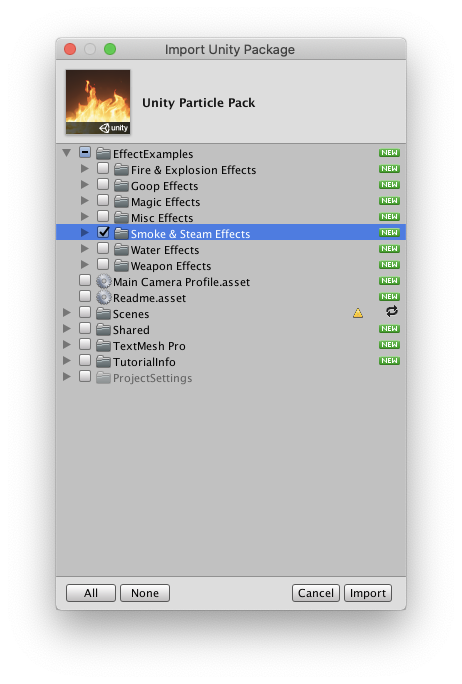
Task: Enable the Fire & Explosion Effects checkbox
Action: (x=103, y=168)
